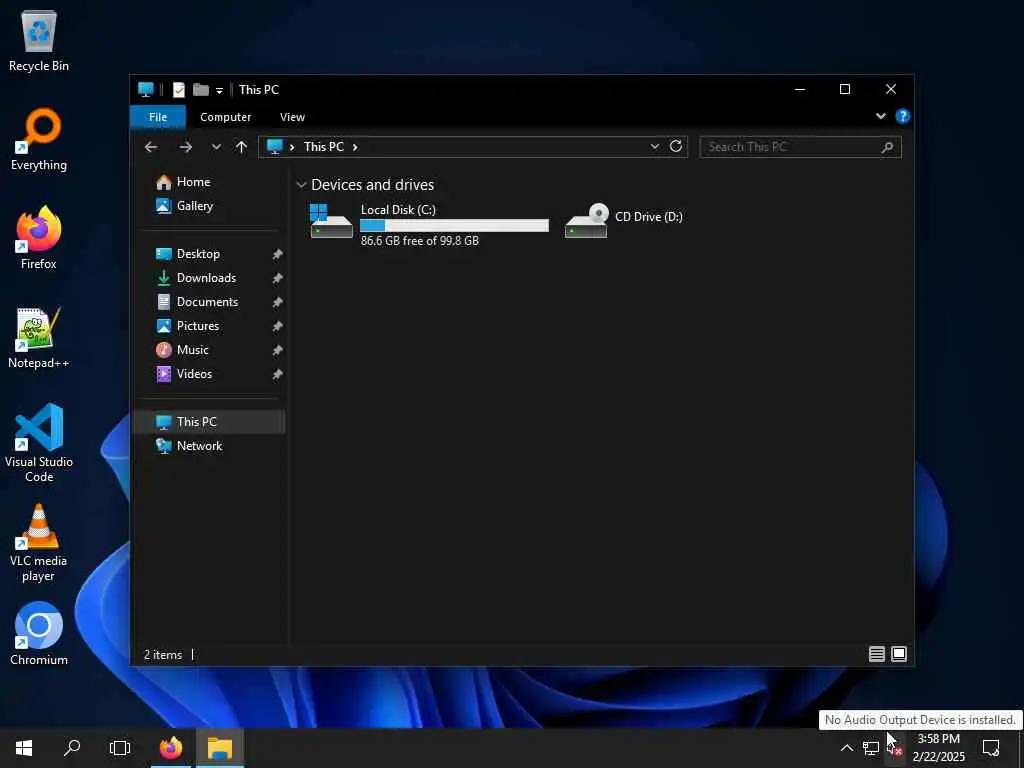Expand the ribbon with chevron

(880, 116)
